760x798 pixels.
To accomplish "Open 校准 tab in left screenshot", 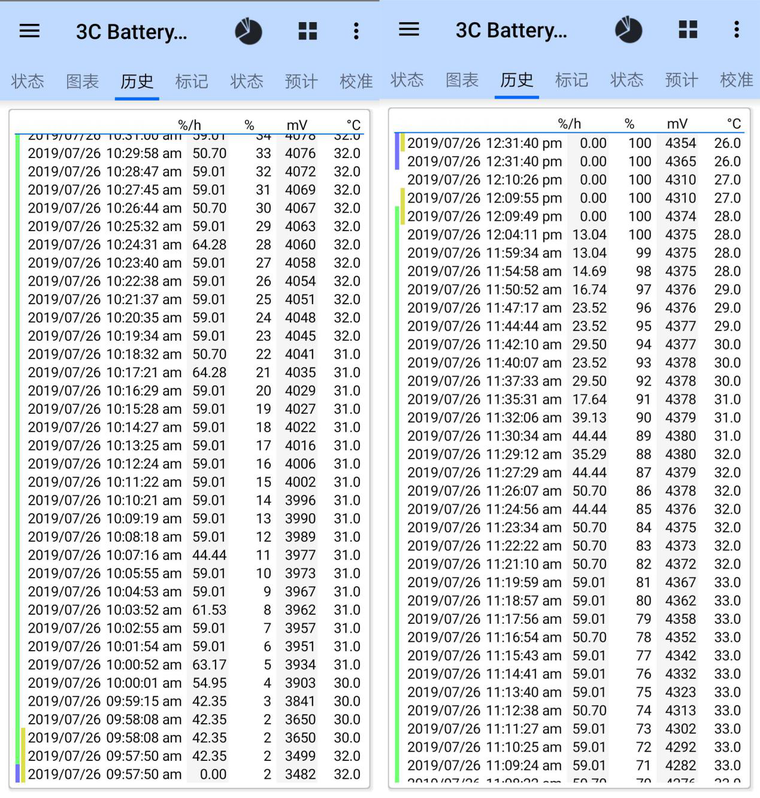I will [356, 81].
